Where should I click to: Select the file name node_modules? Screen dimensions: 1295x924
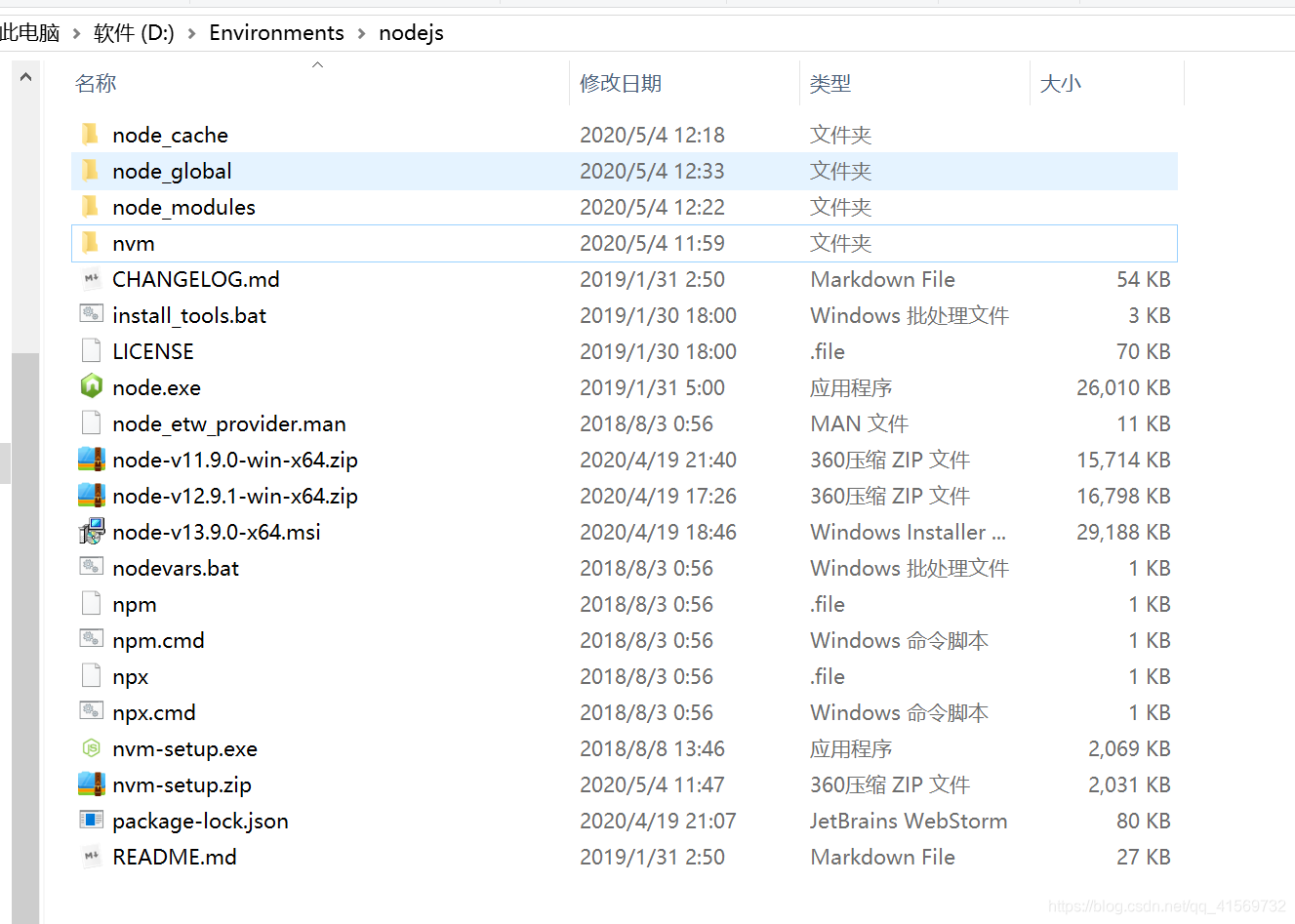click(183, 207)
